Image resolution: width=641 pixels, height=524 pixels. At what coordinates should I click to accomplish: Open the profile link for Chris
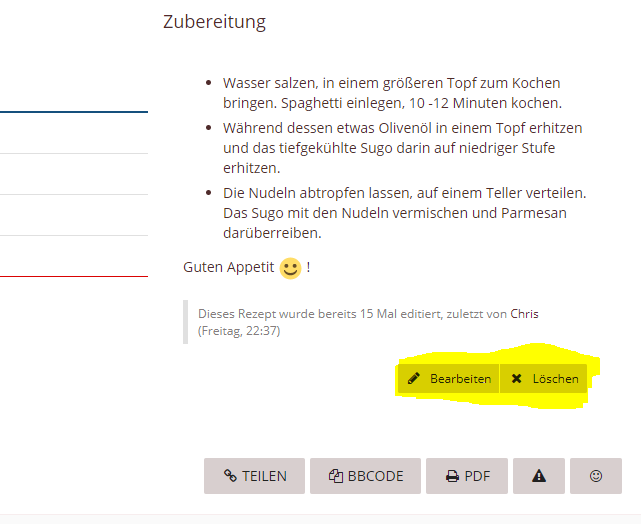tap(524, 314)
